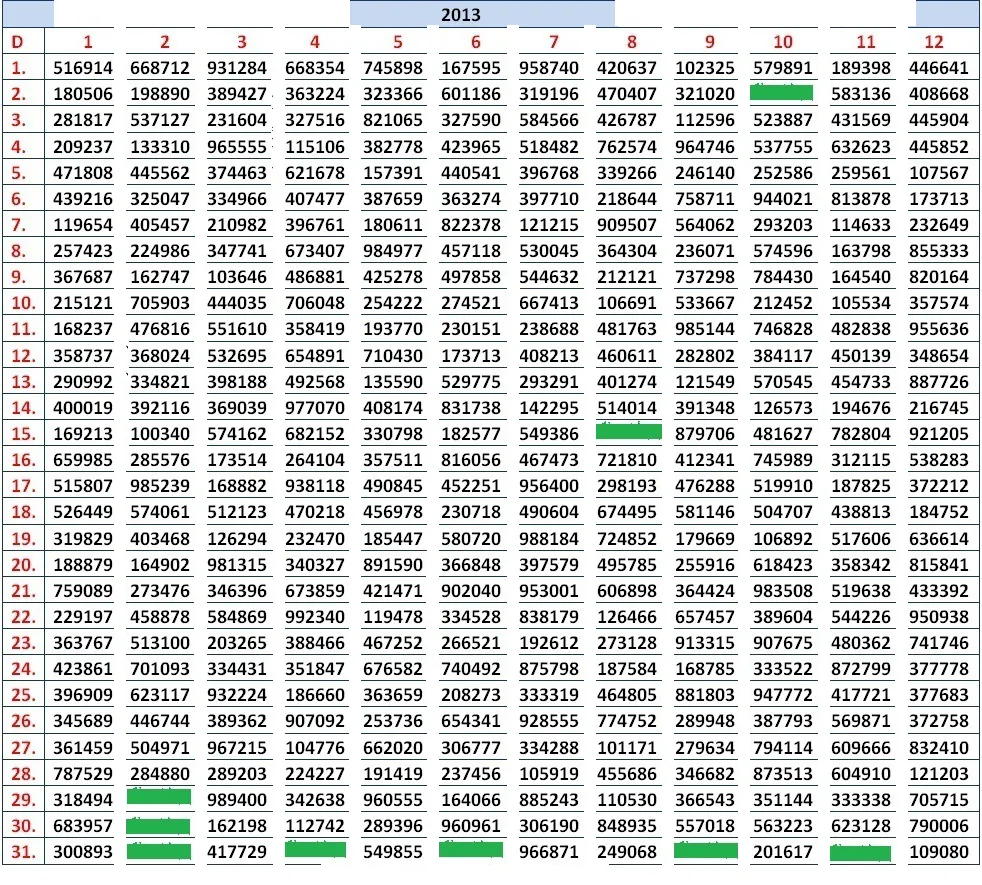Select the cell with value 180506
This screenshot has width=982, height=885.
pos(83,94)
